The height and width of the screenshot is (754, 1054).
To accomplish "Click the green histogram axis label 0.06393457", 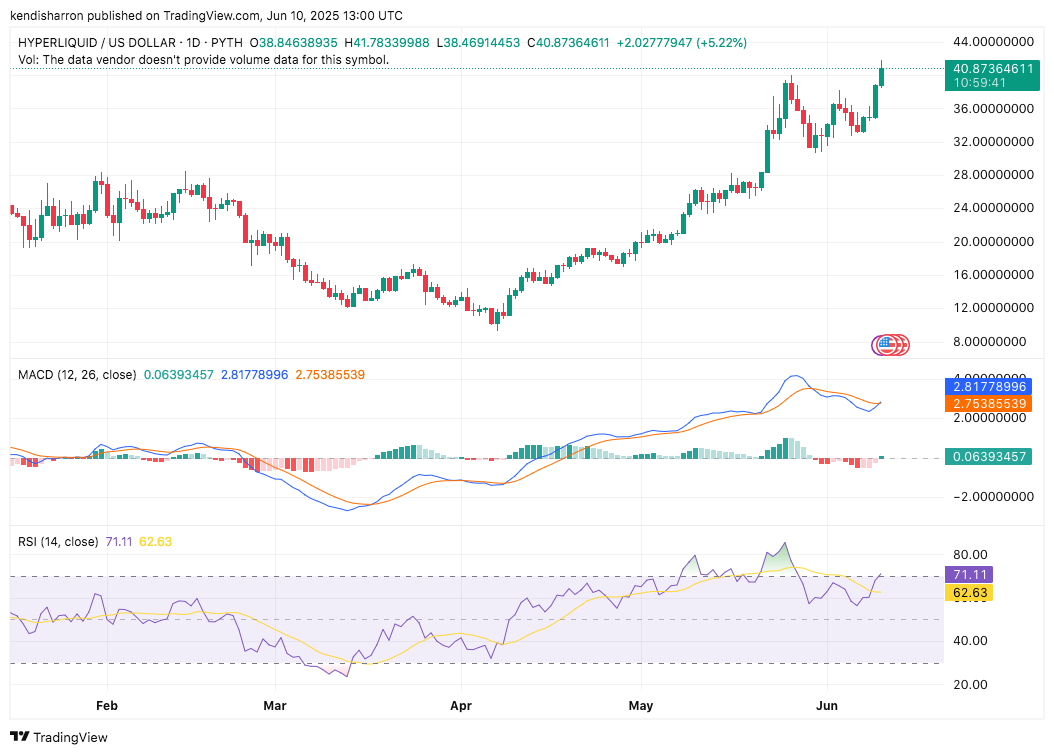I will tap(988, 456).
